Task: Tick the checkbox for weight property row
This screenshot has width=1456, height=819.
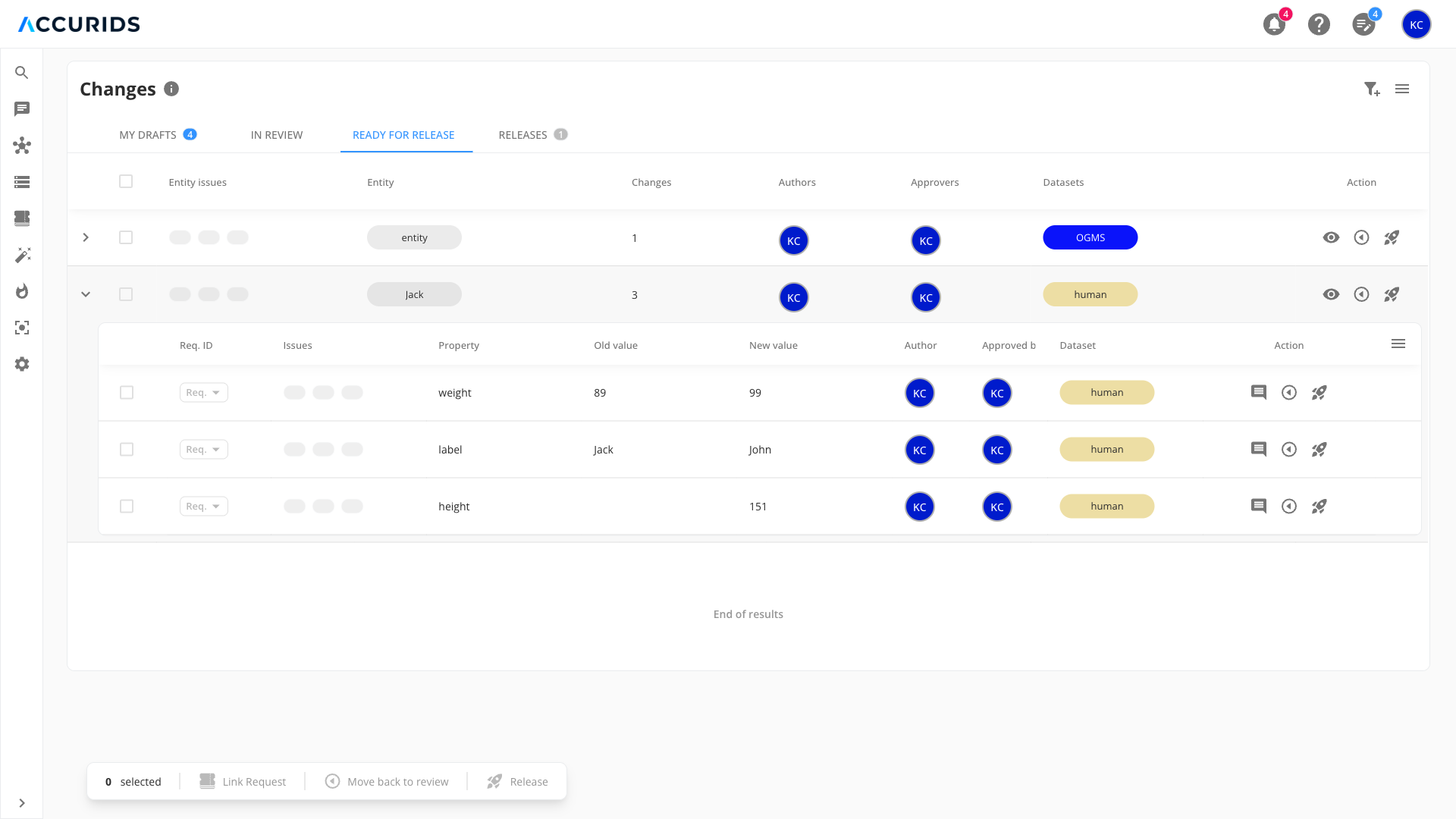Action: click(127, 393)
